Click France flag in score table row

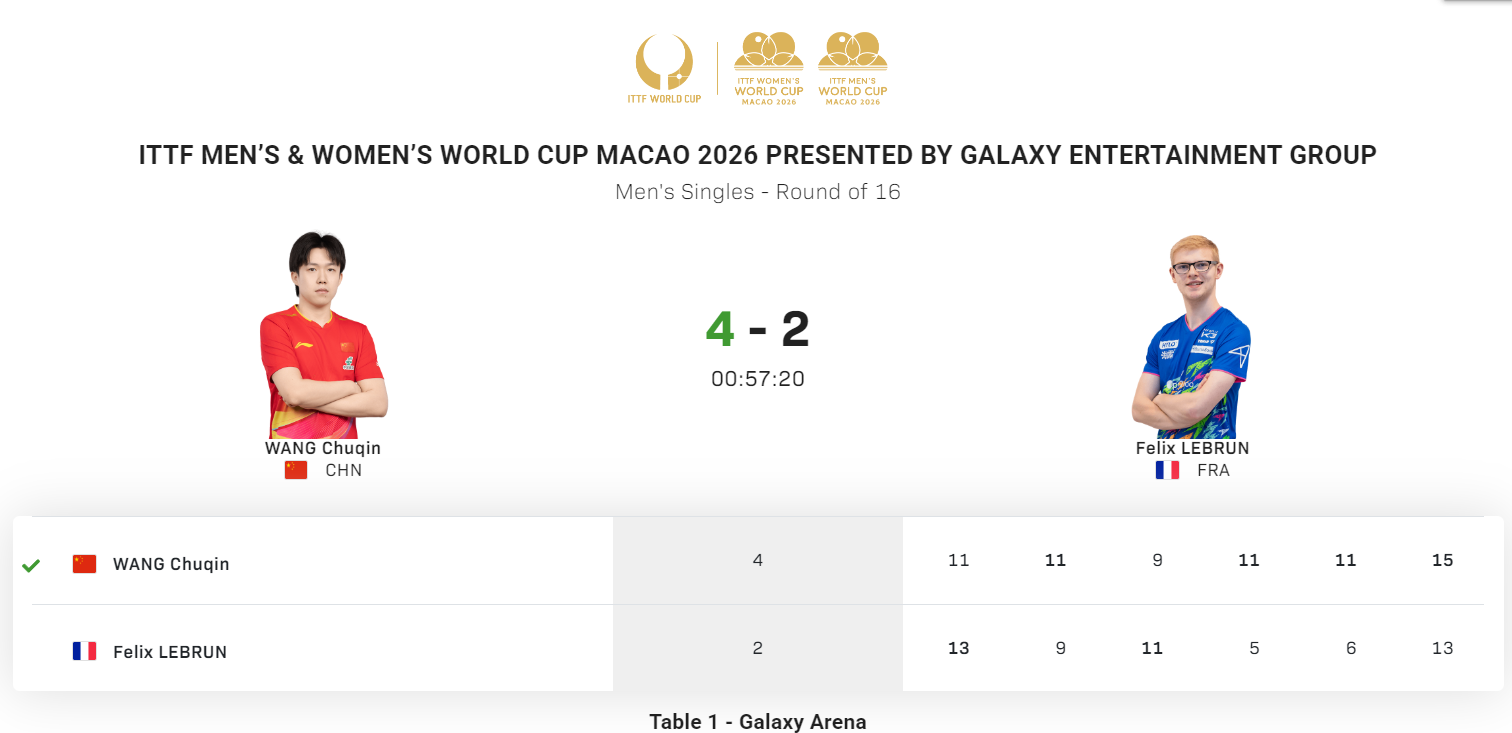point(85,652)
